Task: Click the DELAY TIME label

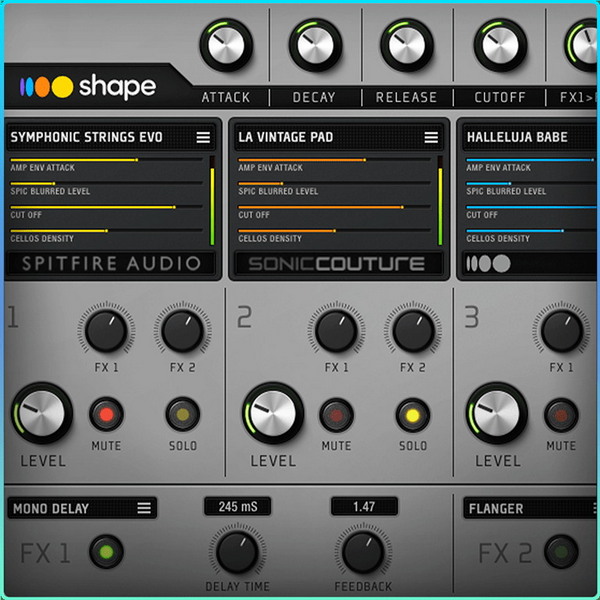Action: point(238,586)
